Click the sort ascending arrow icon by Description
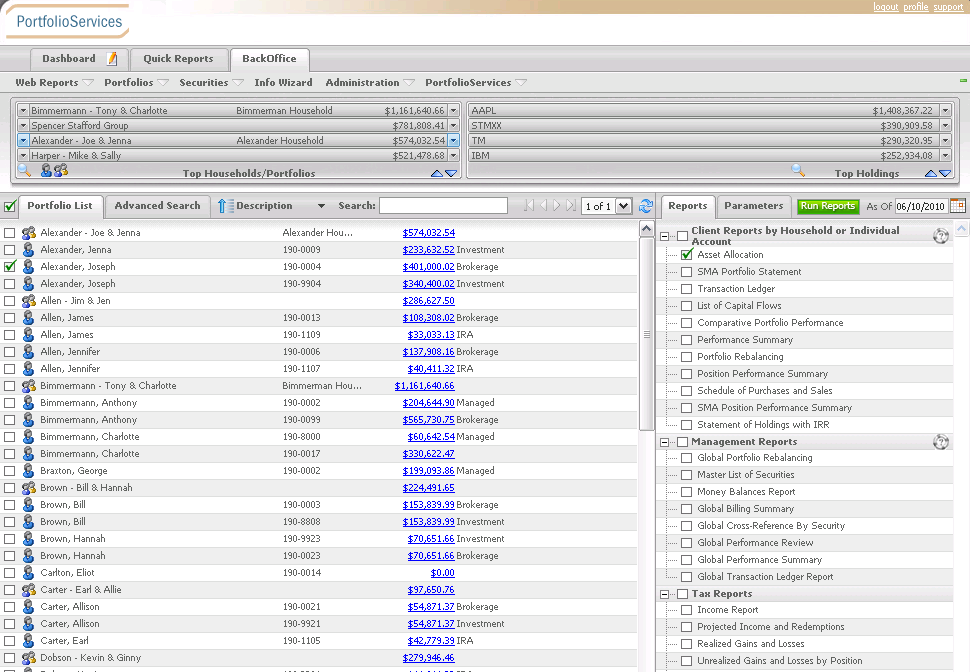Screen dimensions: 970x672 click(225, 206)
